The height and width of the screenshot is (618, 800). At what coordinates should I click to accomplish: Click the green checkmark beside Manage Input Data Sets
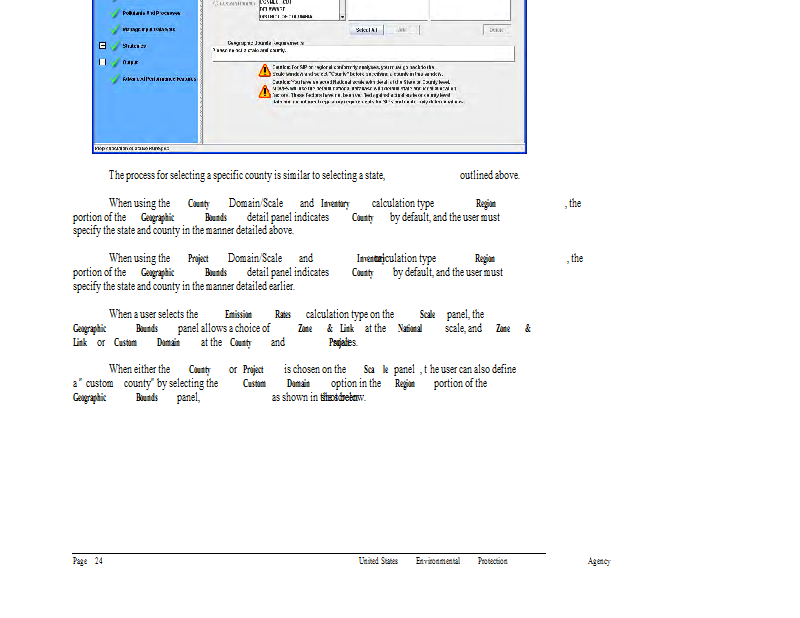pyautogui.click(x=116, y=30)
